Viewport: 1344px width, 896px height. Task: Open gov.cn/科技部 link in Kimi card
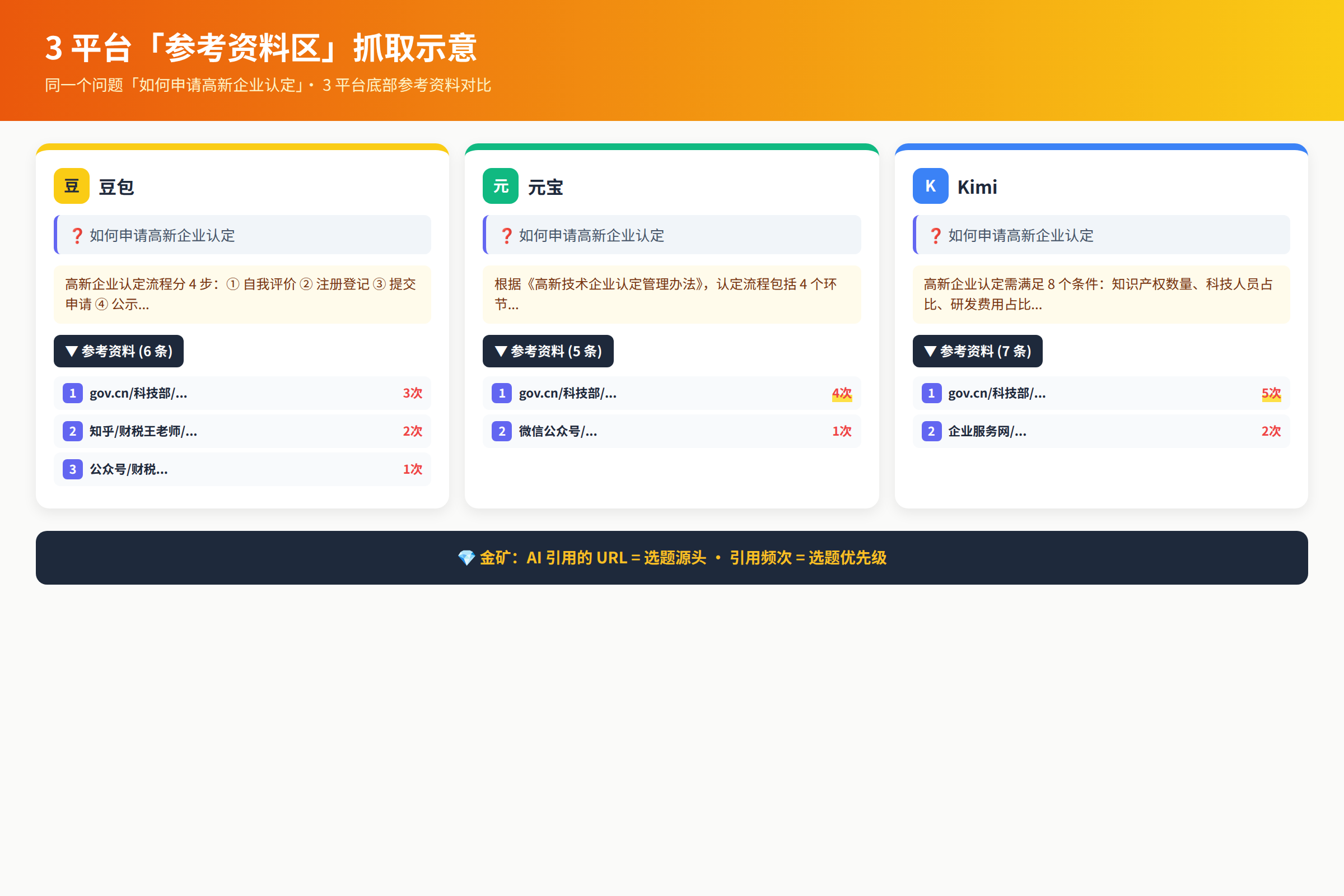click(x=997, y=393)
